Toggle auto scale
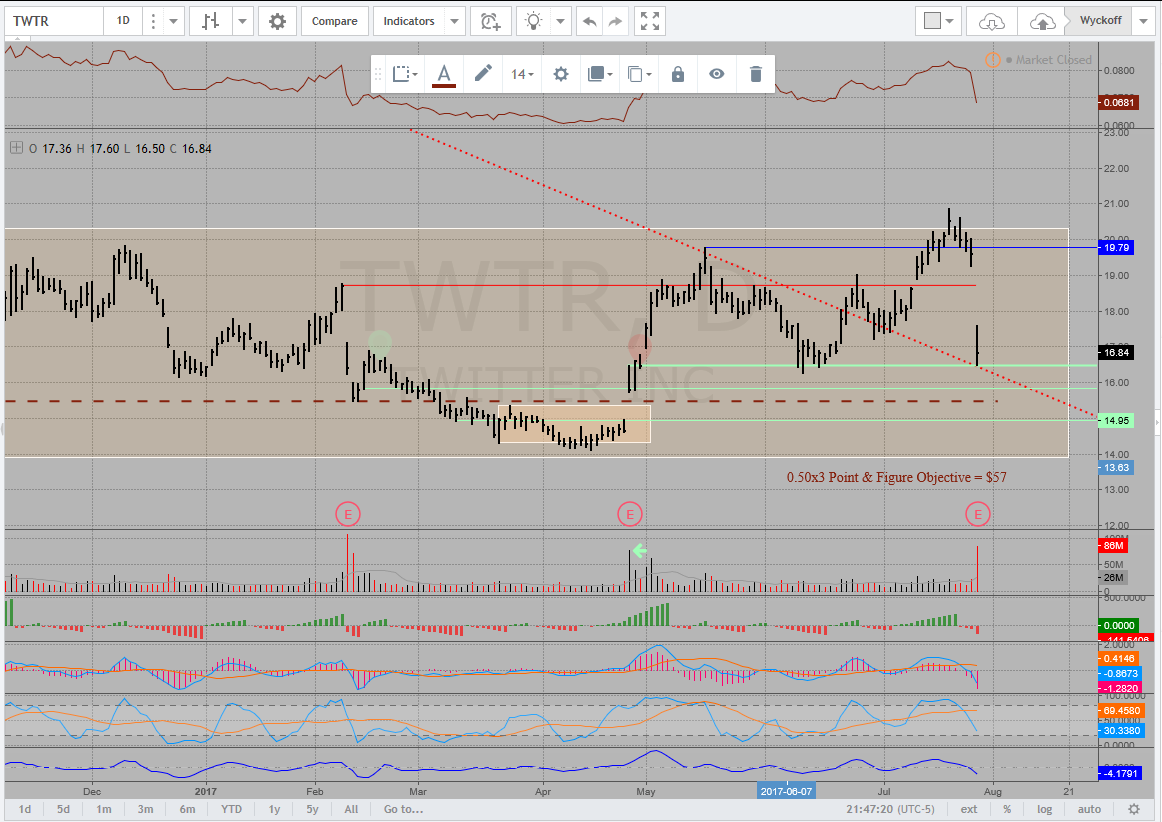1162x822 pixels. 1089,809
